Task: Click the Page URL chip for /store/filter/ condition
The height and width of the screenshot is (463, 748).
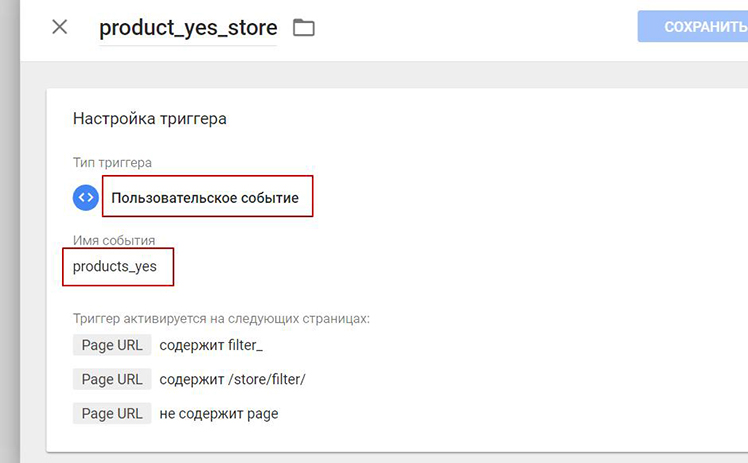Action: pyautogui.click(x=112, y=379)
